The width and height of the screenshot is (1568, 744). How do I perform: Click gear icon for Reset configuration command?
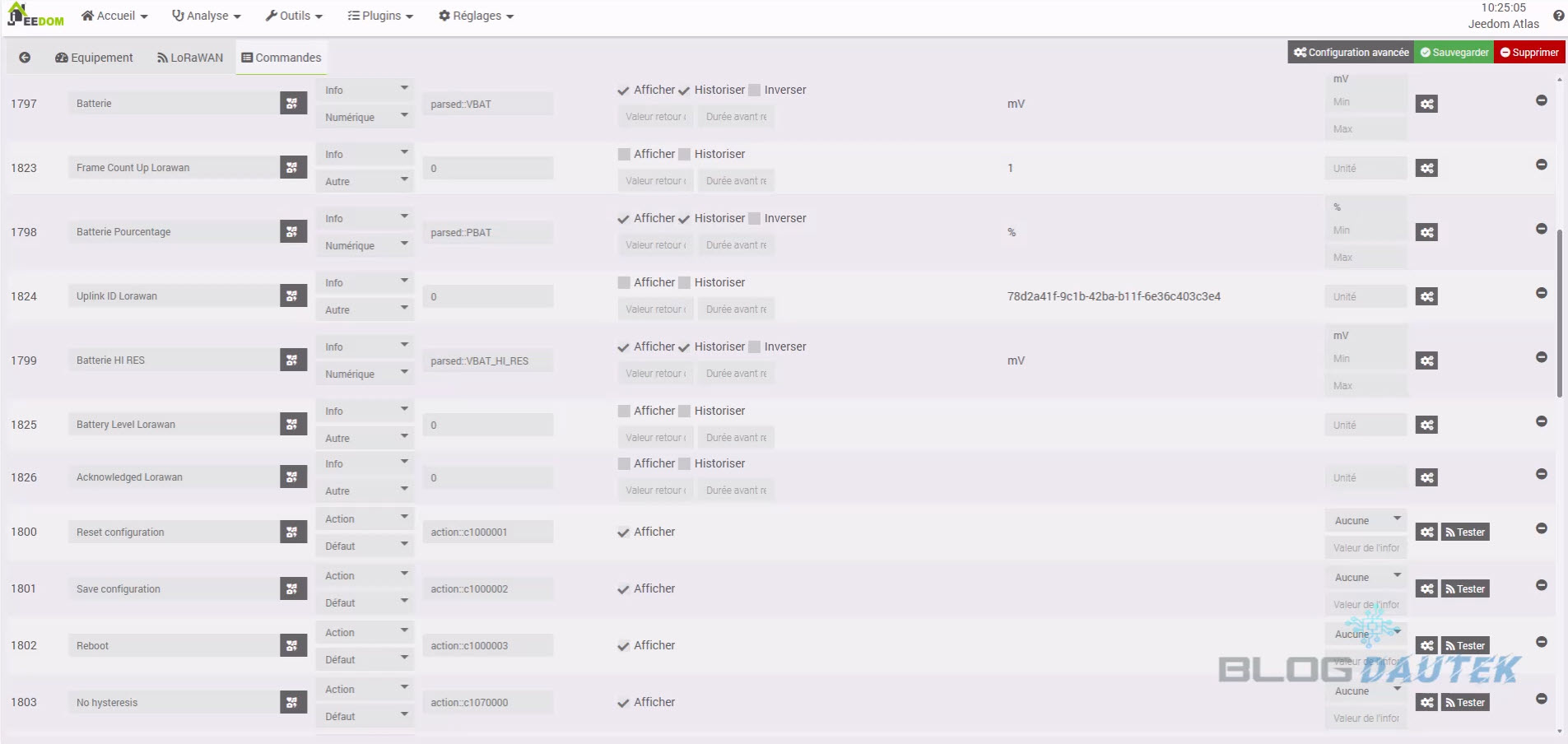coord(1426,532)
